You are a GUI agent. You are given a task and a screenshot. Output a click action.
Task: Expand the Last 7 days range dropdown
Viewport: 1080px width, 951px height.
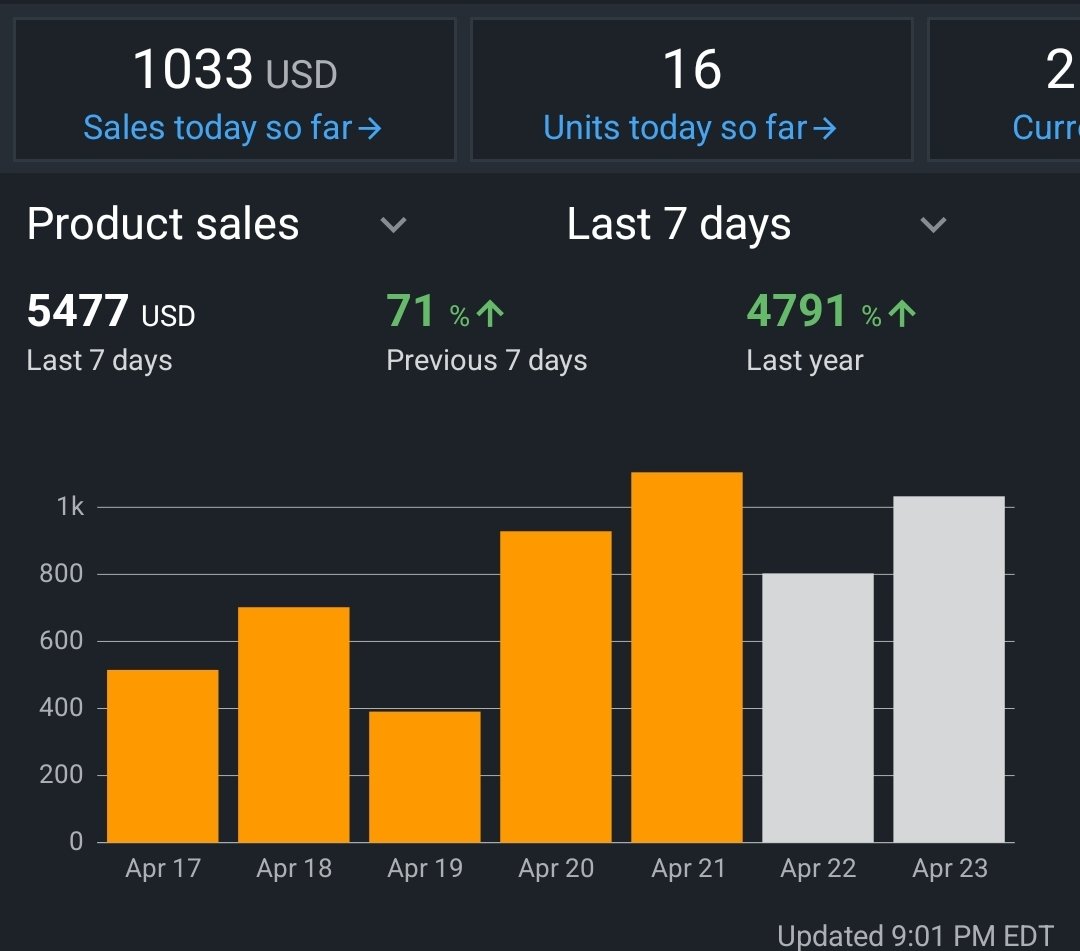click(x=757, y=224)
